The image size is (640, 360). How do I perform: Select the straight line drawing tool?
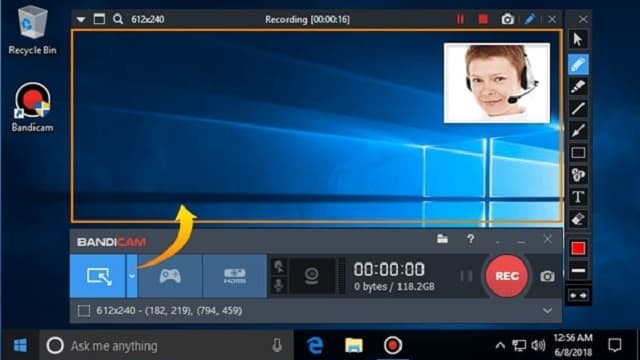pyautogui.click(x=578, y=109)
